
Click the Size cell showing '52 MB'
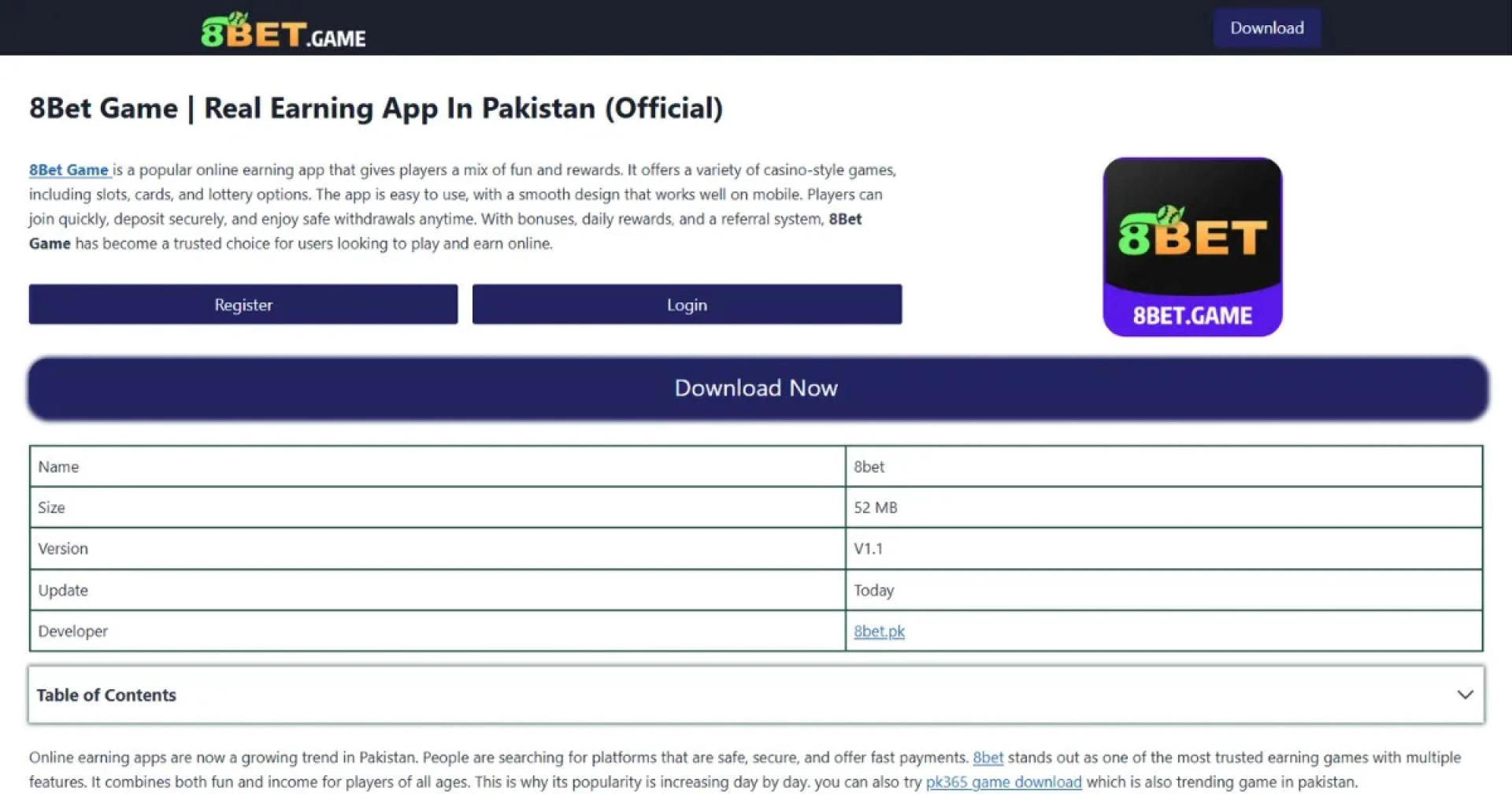tap(876, 507)
